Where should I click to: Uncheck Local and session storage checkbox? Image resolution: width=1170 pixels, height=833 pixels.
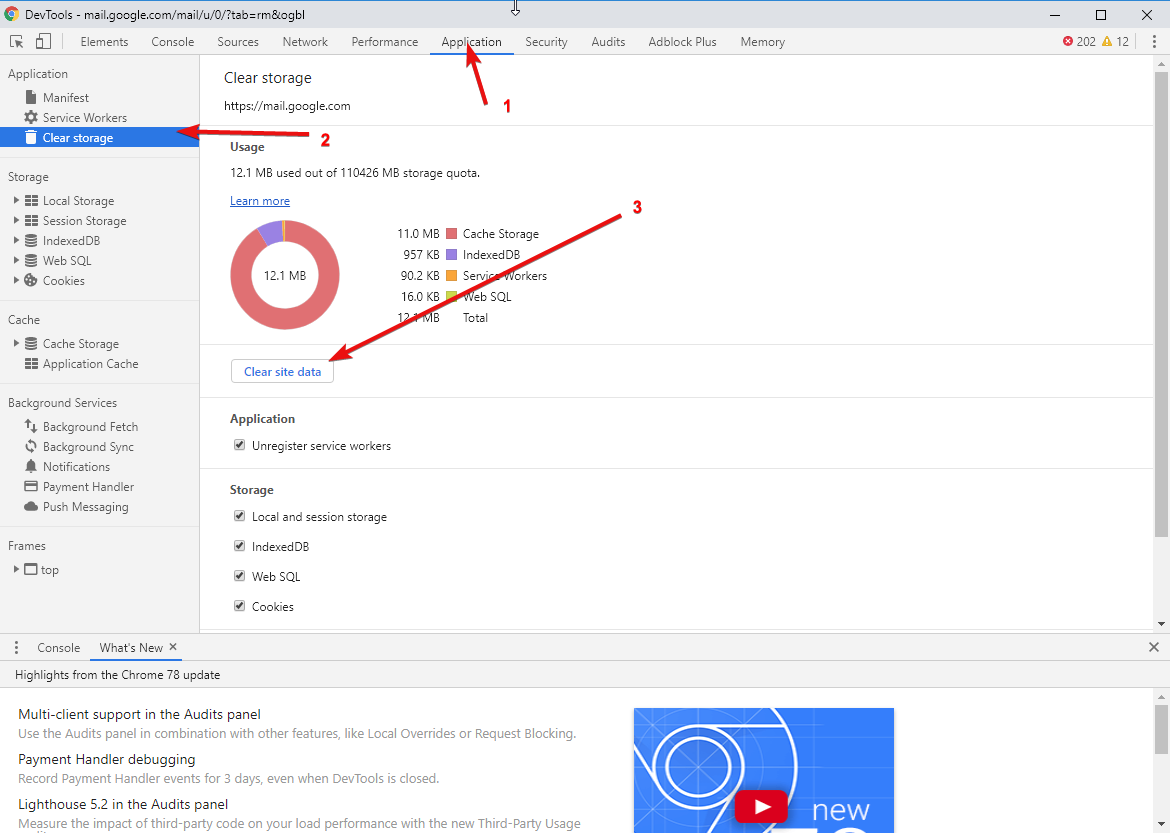pyautogui.click(x=240, y=516)
